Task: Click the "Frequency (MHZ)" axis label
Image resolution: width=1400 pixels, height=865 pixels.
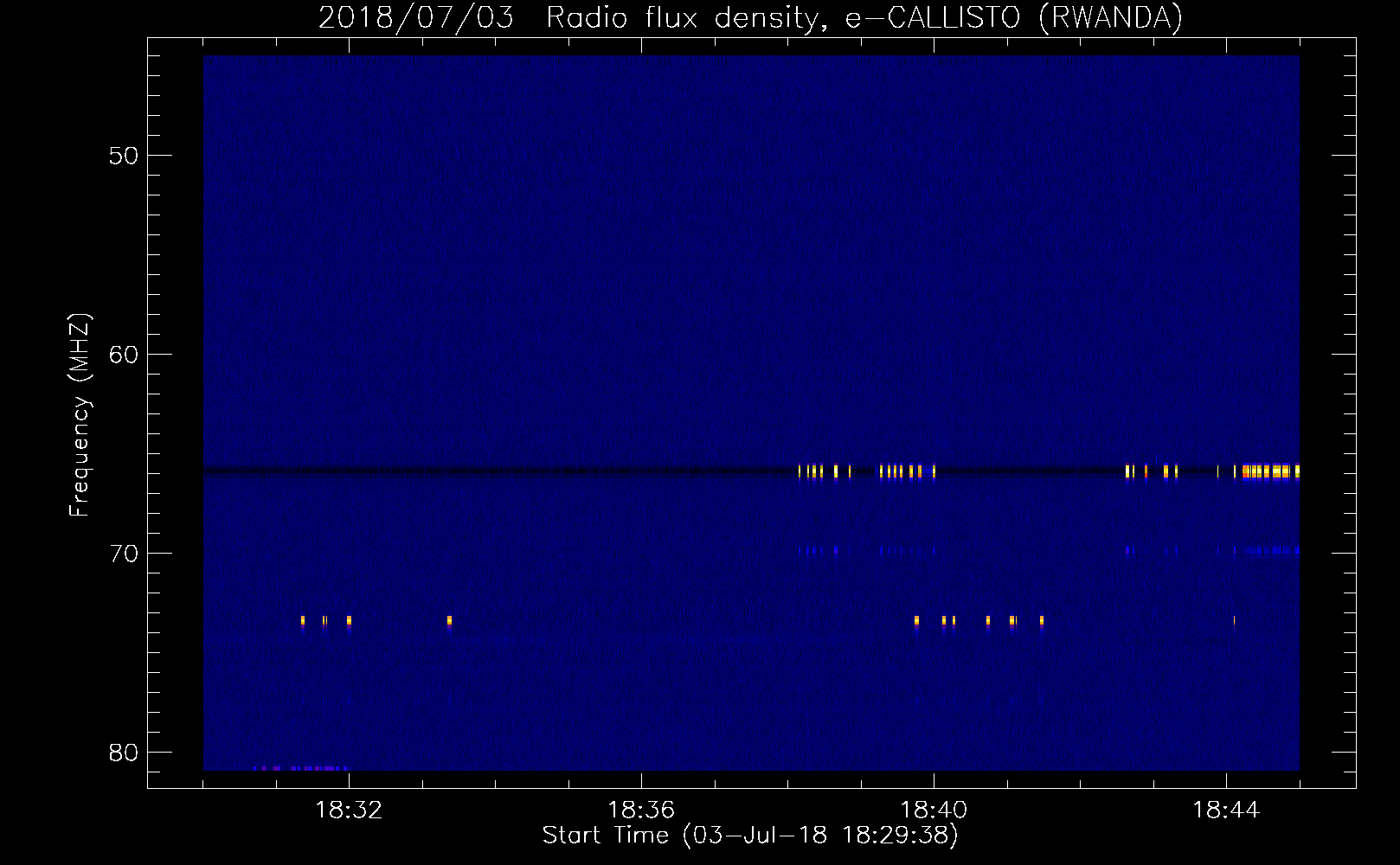Action: [79, 415]
